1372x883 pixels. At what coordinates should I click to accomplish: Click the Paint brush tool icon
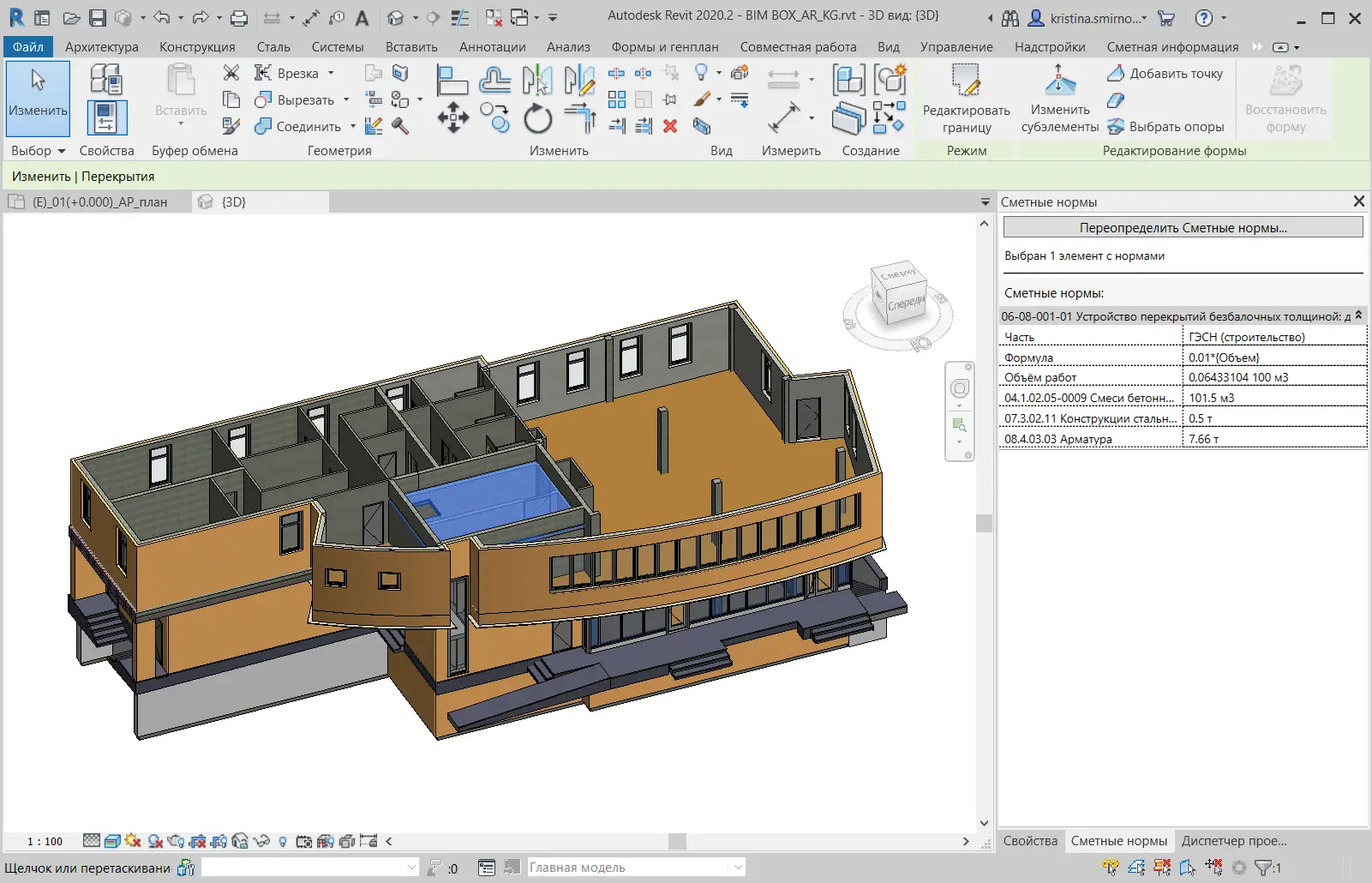coord(702,99)
